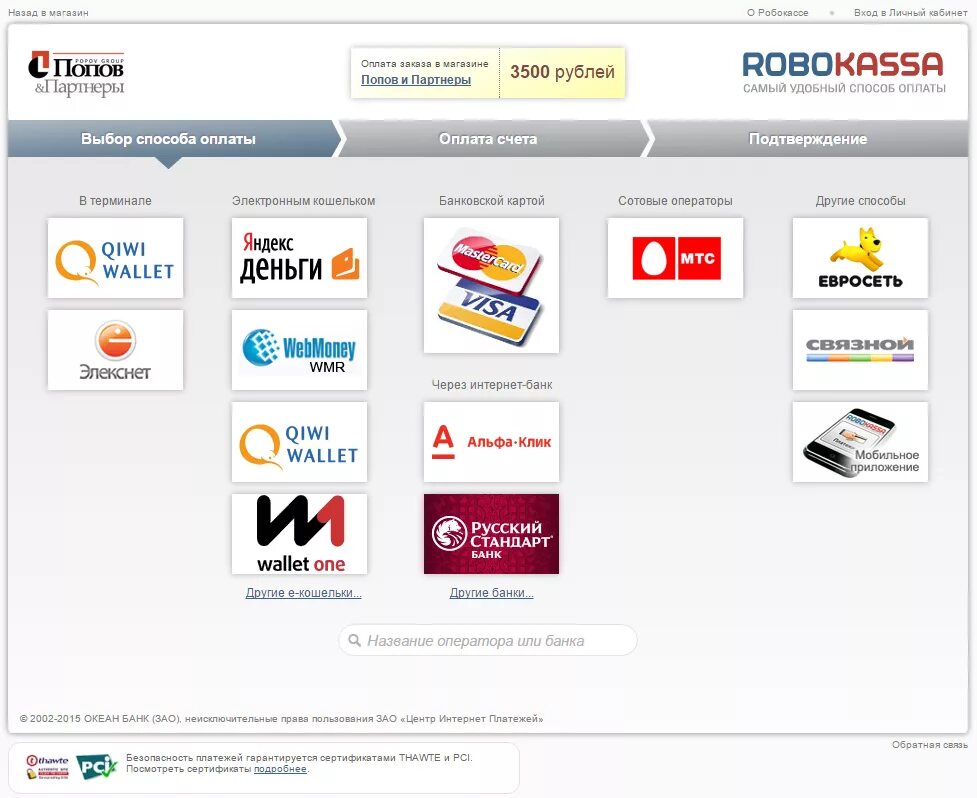Click the Банковской картой heading

pyautogui.click(x=492, y=201)
